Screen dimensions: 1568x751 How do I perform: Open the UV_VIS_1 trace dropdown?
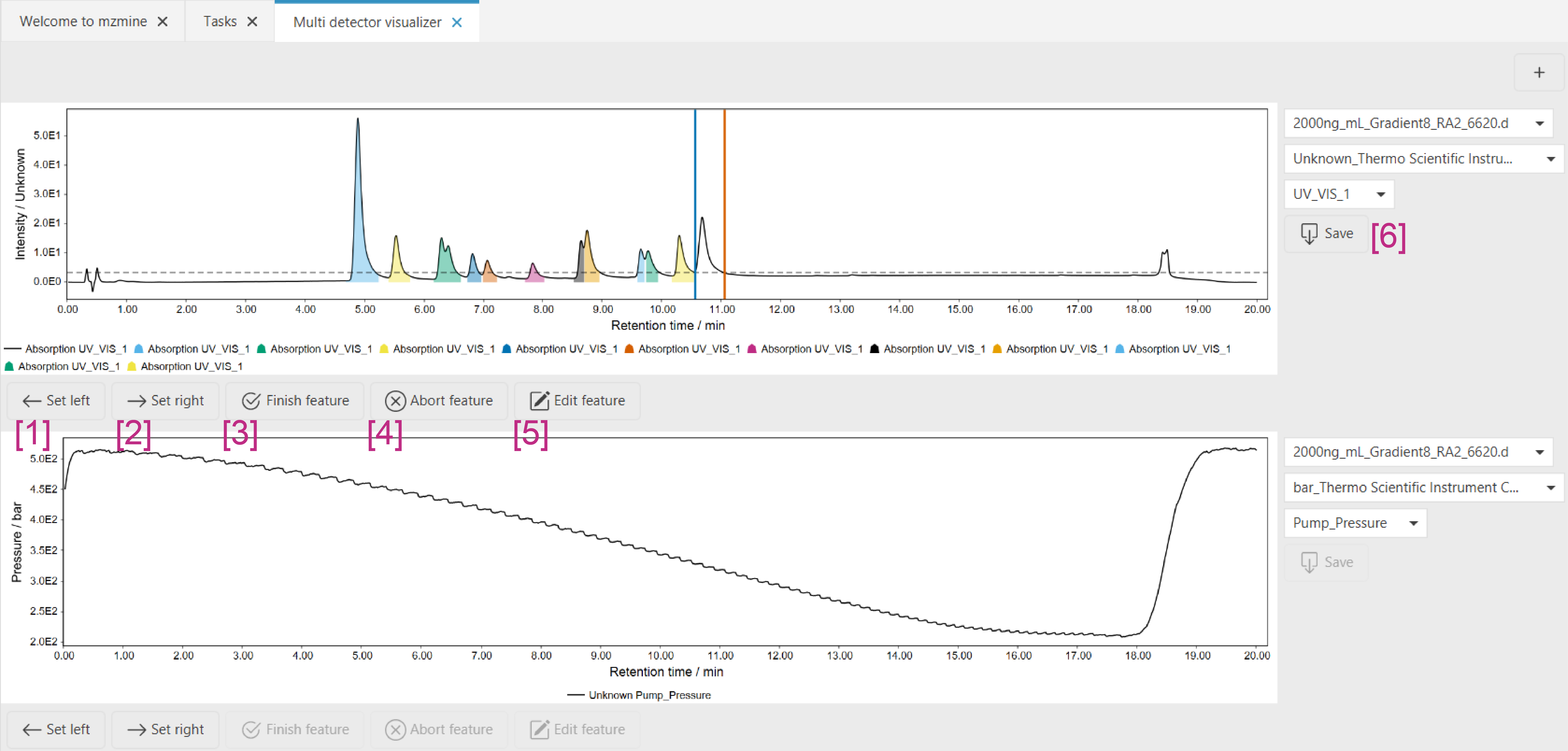[1339, 194]
